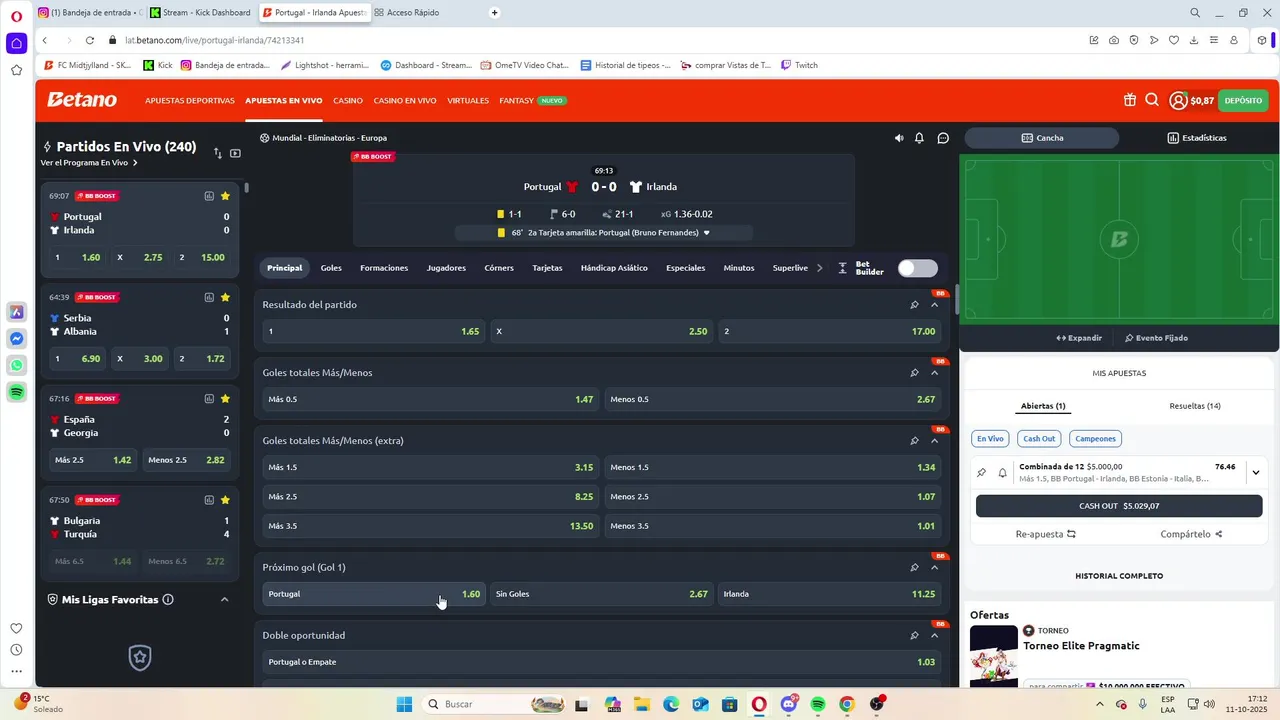Open the user account balance icon
The height and width of the screenshot is (720, 1280).
1178,100
